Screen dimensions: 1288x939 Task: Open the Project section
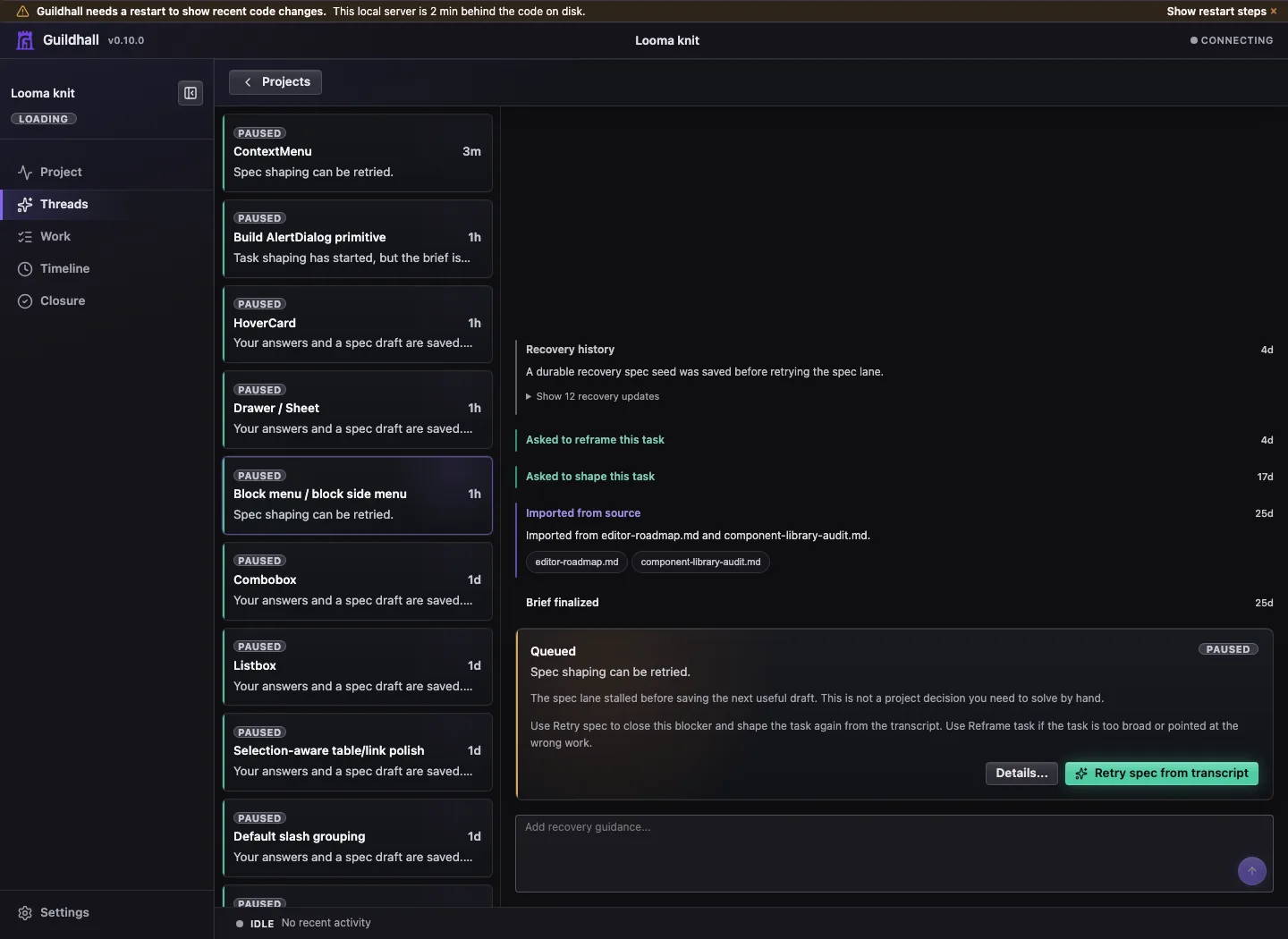click(x=106, y=172)
